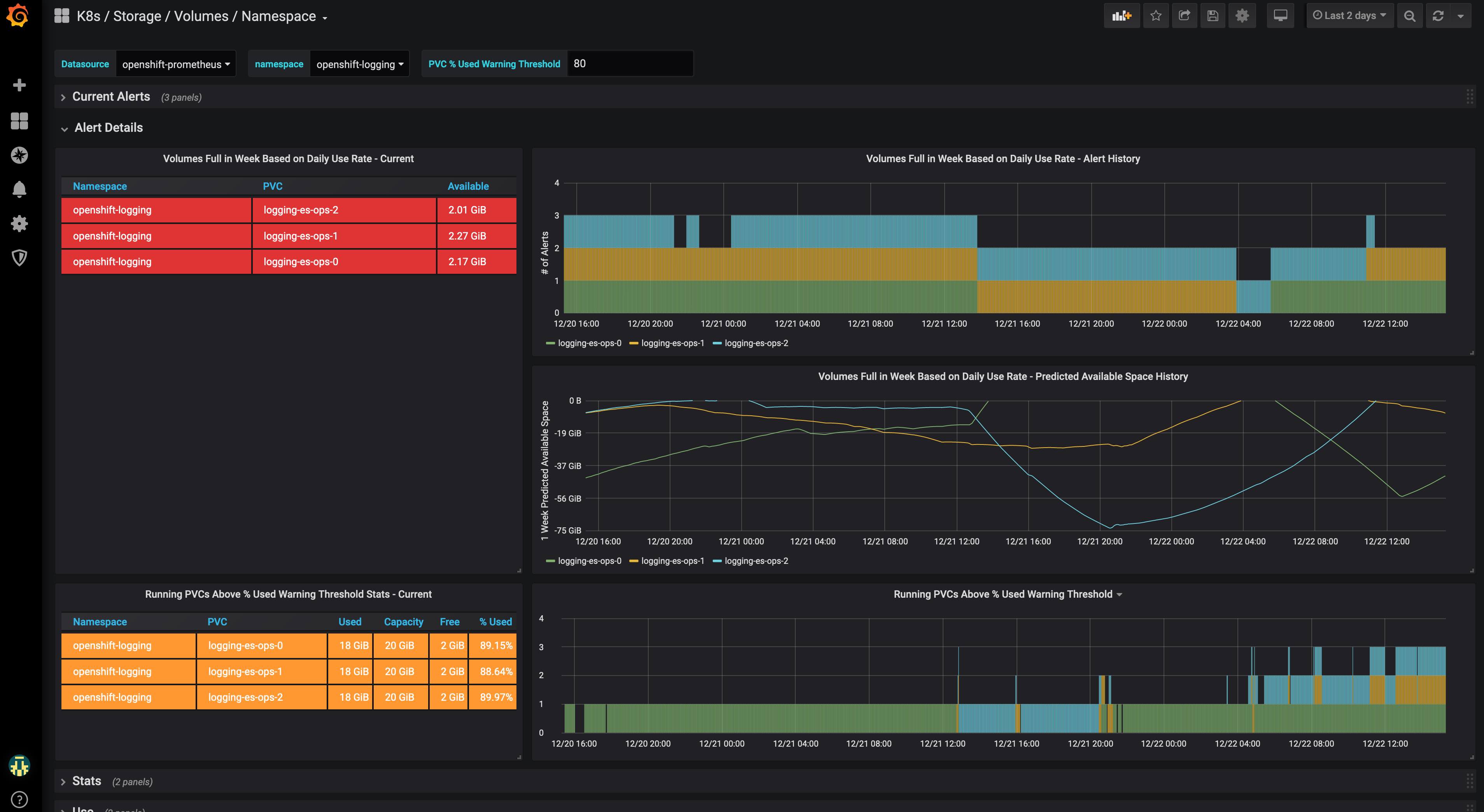The height and width of the screenshot is (812, 1484).
Task: Open Explore compass icon in sidebar
Action: 19,155
